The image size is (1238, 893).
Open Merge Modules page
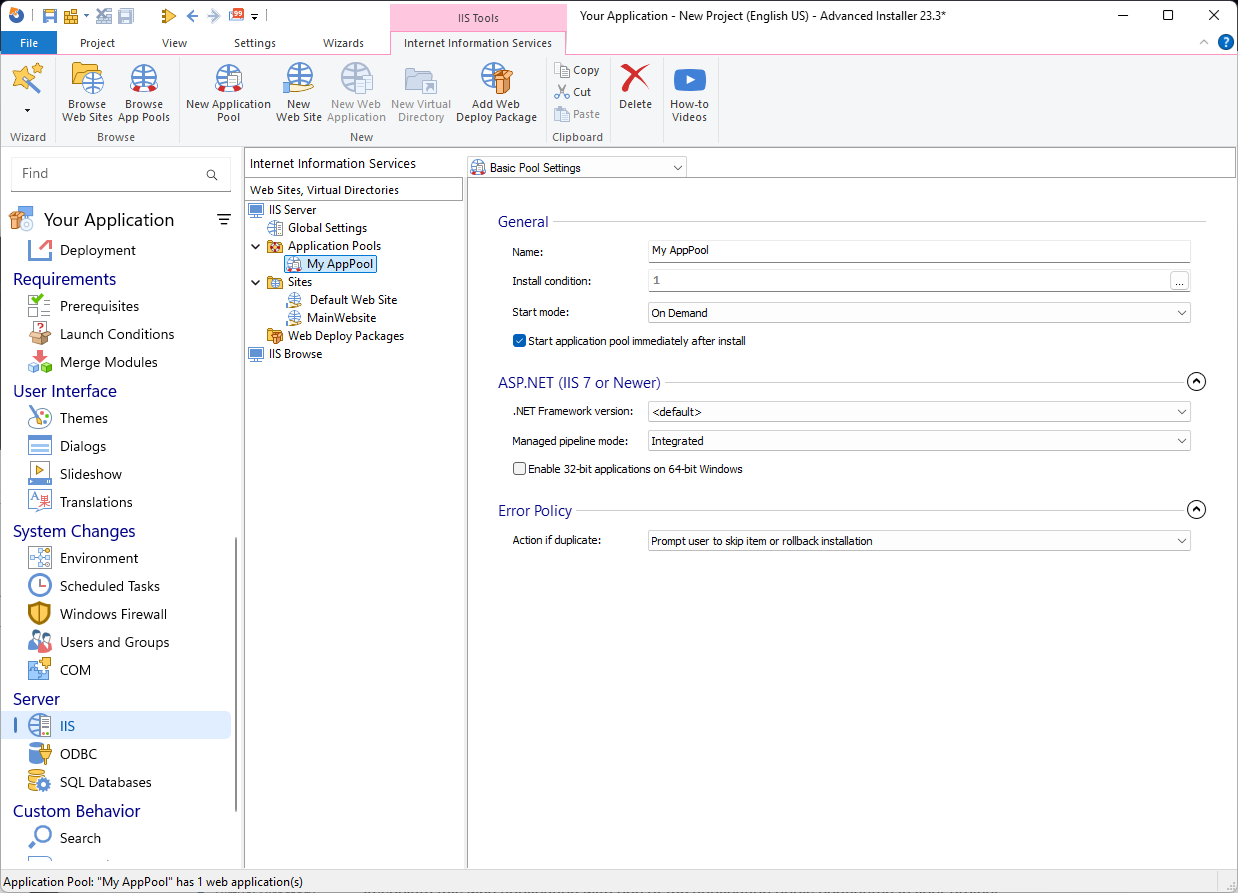click(109, 362)
